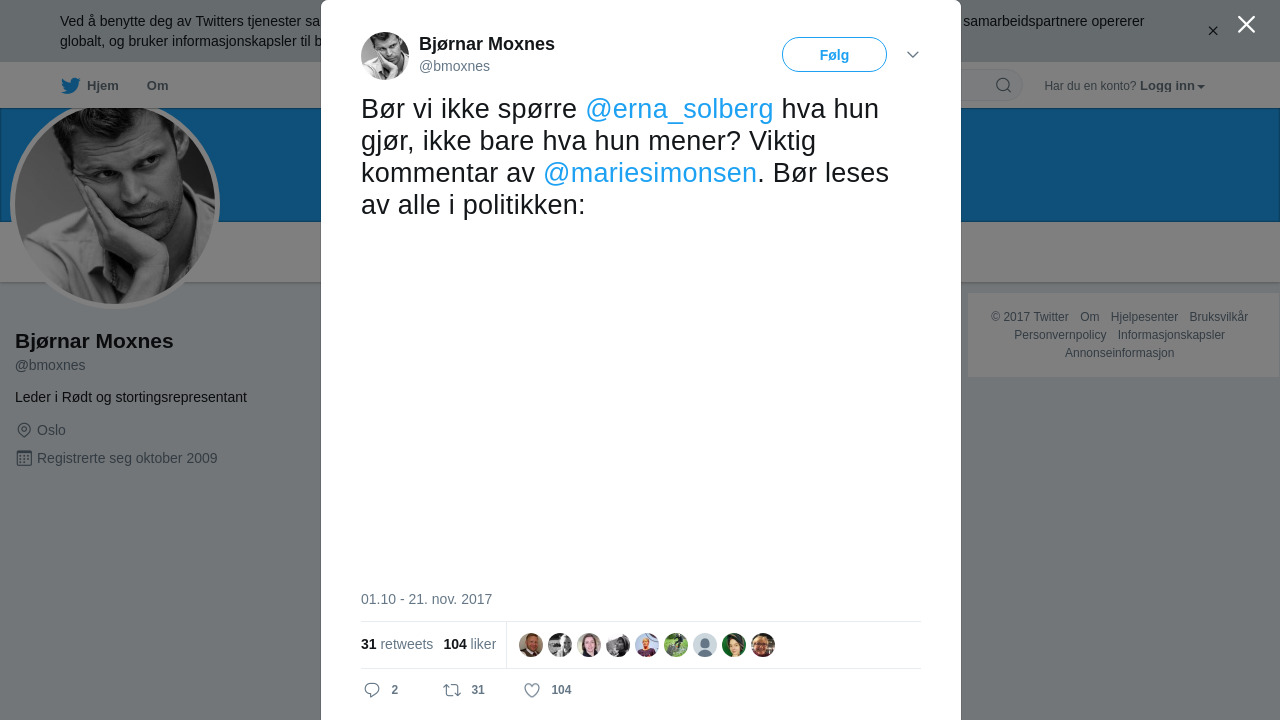Open Bjørnar Moxnes avatar in tweet header
The width and height of the screenshot is (1280, 720).
pos(385,56)
